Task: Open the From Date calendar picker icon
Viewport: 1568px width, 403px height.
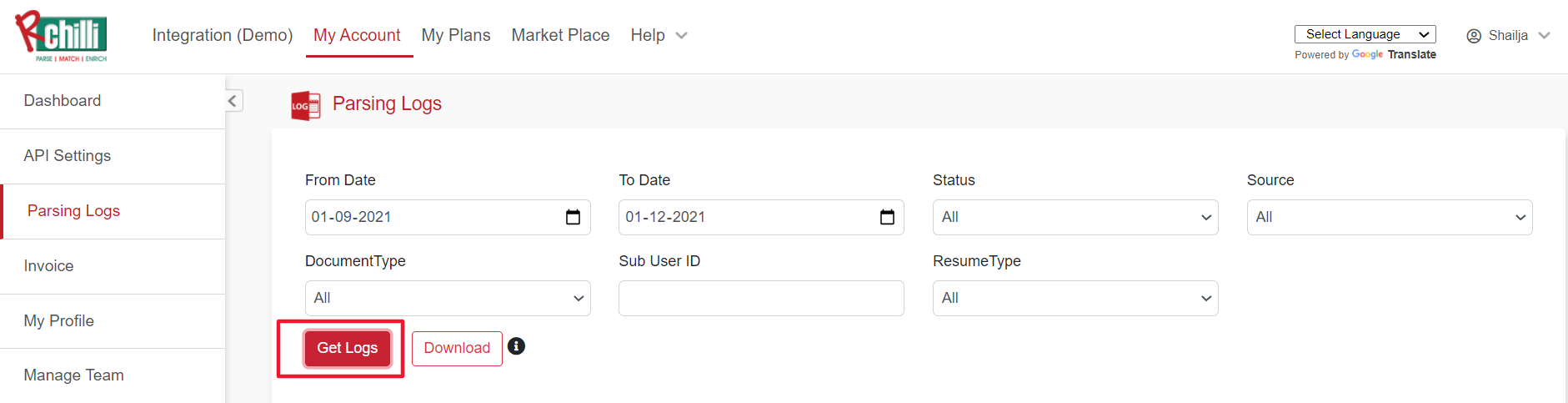Action: click(x=573, y=217)
